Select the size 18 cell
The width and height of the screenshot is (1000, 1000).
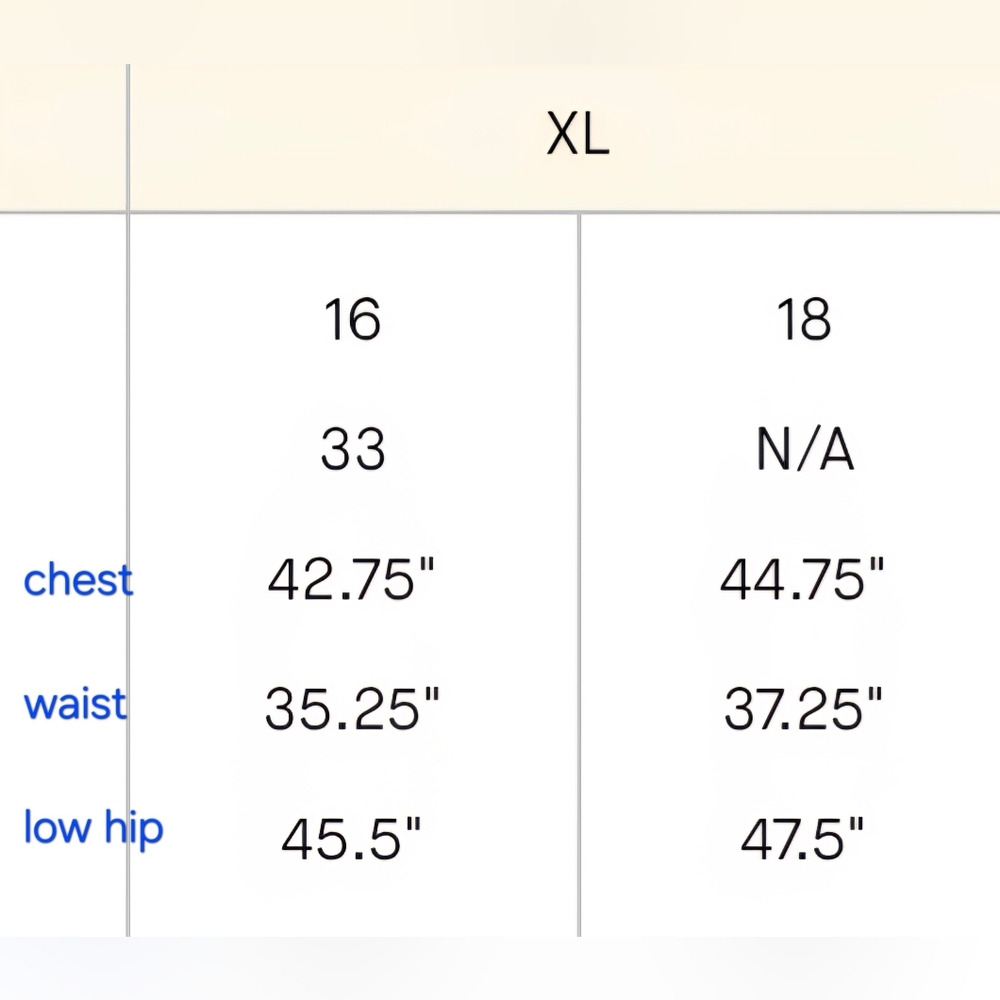pyautogui.click(x=804, y=320)
